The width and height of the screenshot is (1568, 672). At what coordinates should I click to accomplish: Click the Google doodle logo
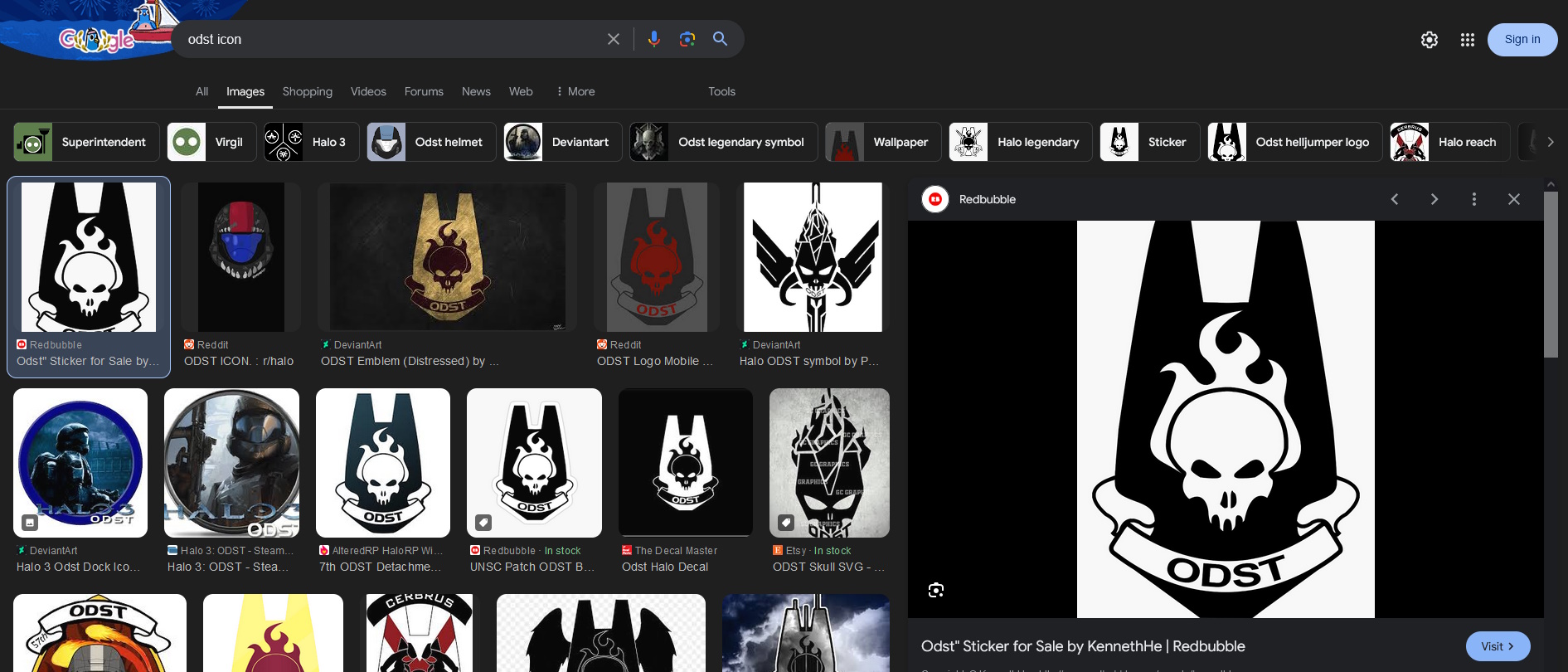(x=97, y=38)
